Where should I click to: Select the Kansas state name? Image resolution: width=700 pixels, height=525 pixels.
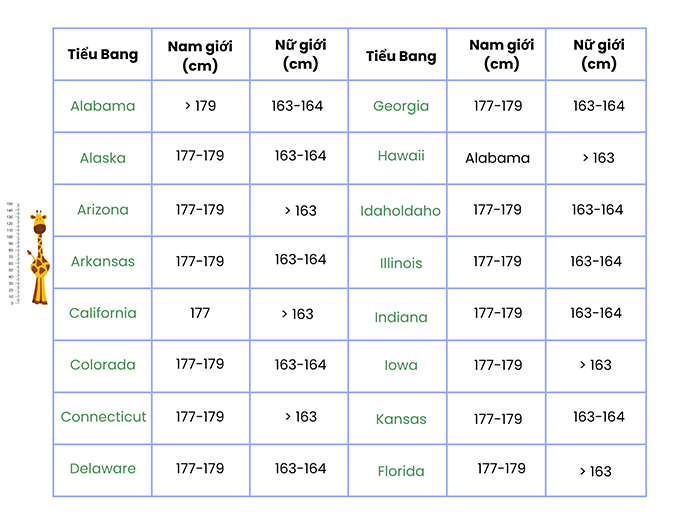[x=401, y=419]
